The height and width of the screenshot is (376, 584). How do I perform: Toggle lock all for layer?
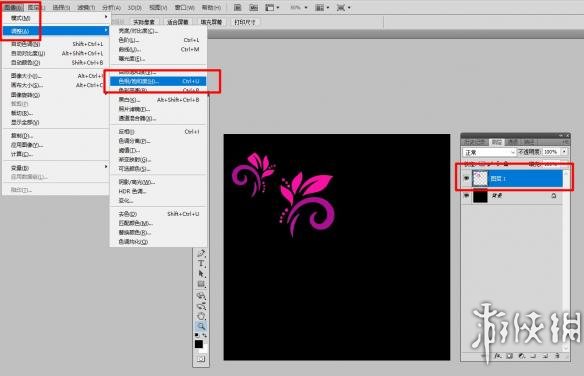(x=506, y=163)
